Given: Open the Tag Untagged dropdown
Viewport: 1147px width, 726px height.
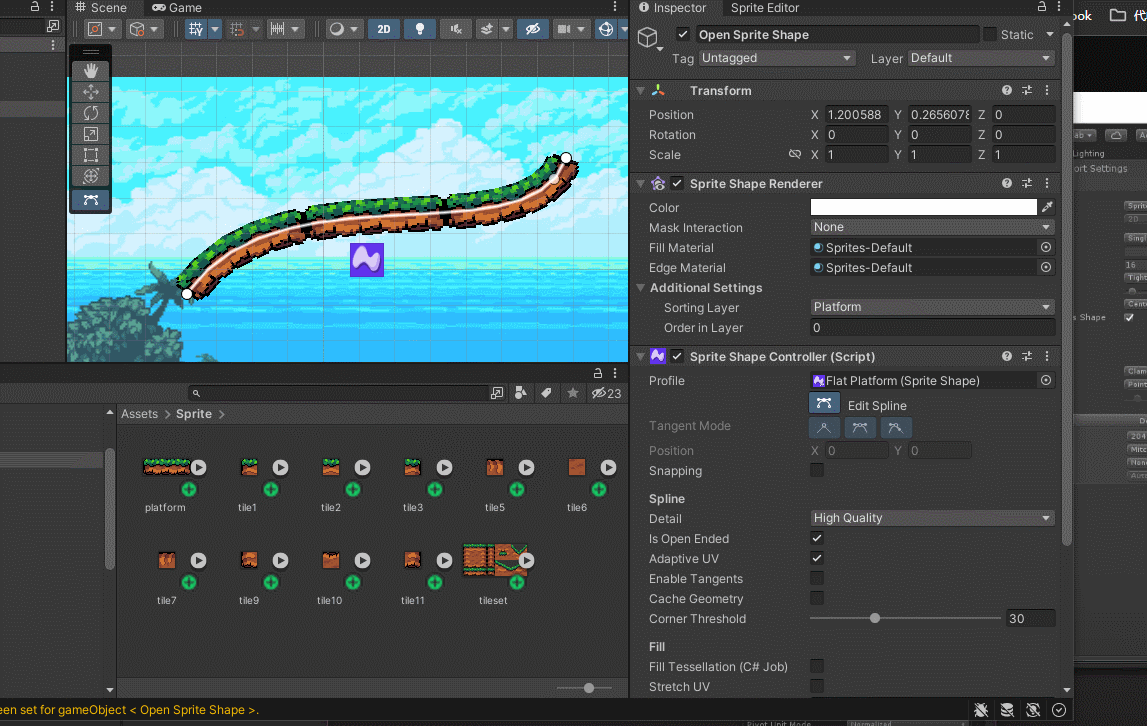Looking at the screenshot, I should [776, 58].
